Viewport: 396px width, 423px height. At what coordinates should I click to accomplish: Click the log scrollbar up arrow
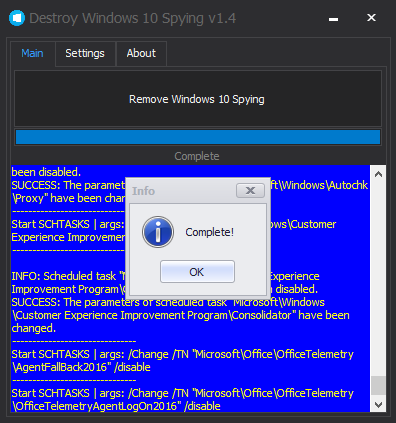[x=378, y=174]
